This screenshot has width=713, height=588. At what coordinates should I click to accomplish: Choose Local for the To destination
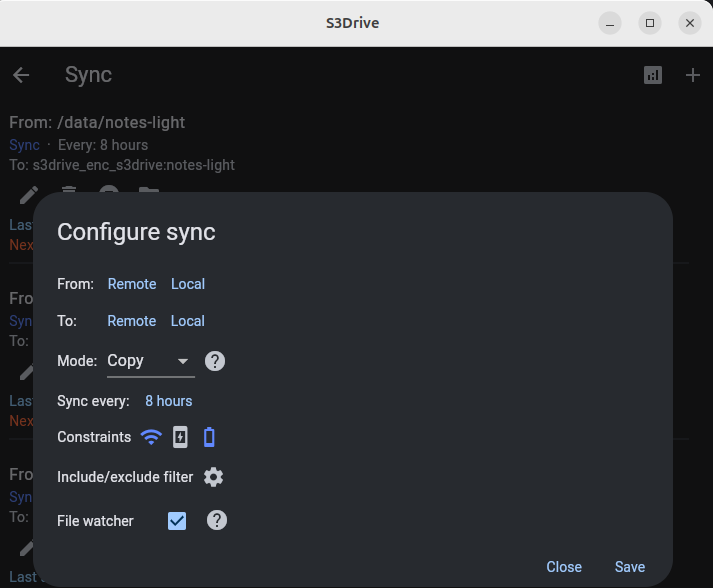point(188,321)
